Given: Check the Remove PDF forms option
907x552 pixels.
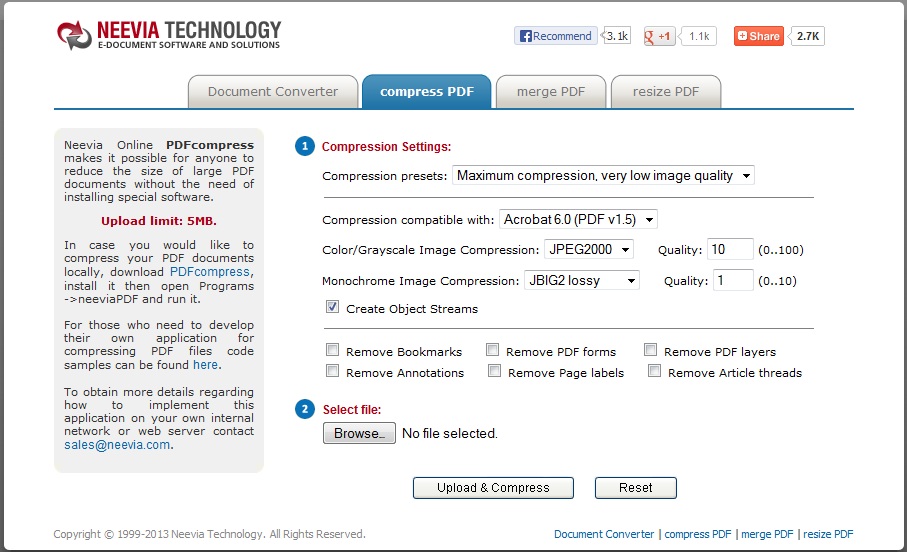Looking at the screenshot, I should pyautogui.click(x=492, y=349).
